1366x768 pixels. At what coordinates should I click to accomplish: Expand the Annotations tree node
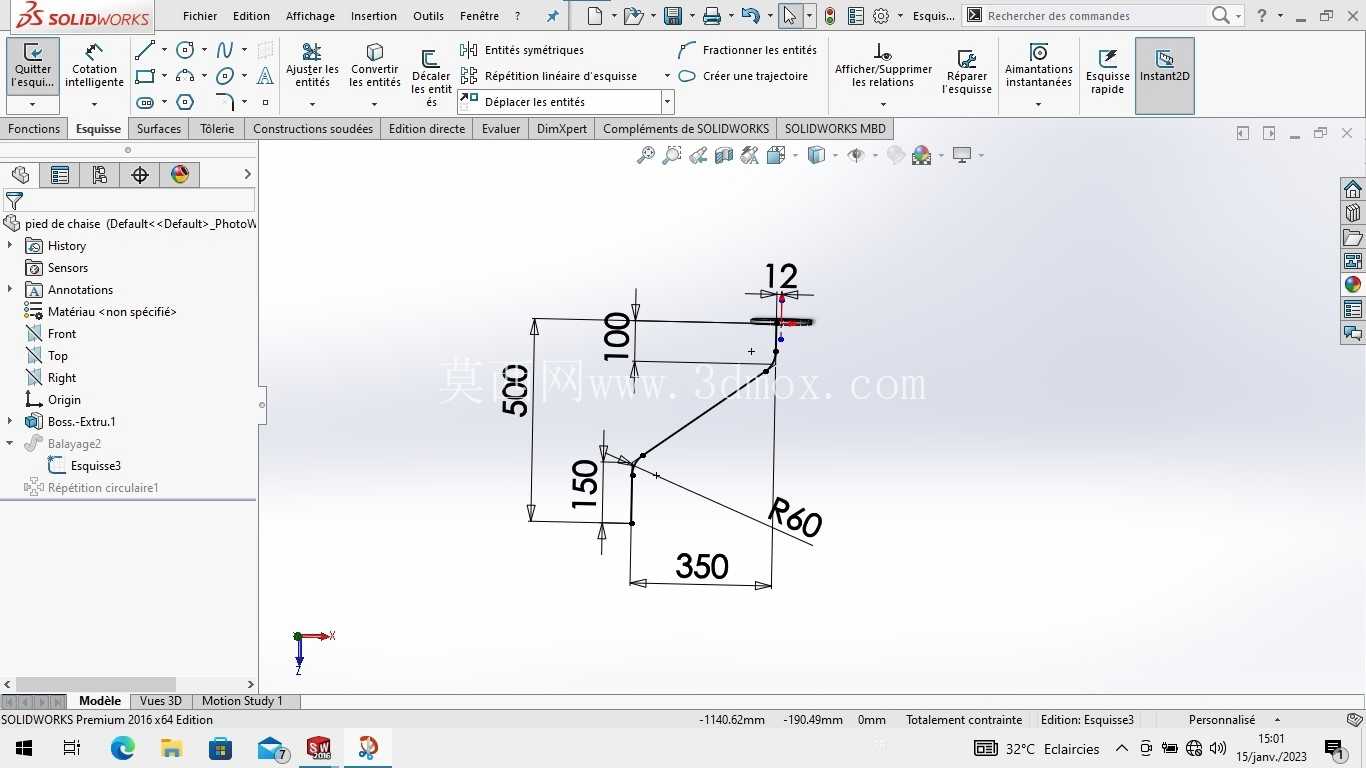point(10,290)
